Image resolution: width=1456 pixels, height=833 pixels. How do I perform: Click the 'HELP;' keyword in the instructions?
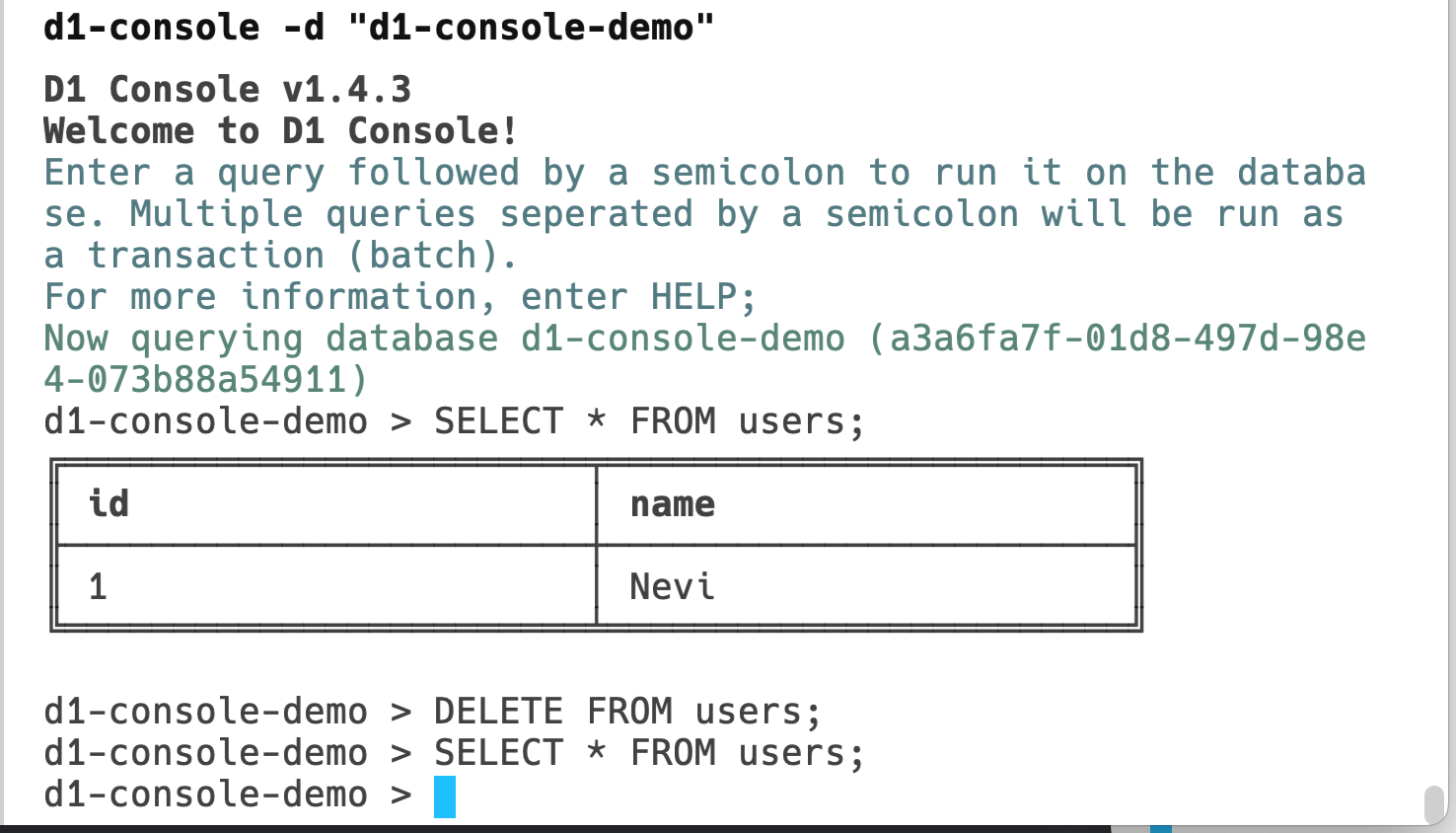coord(702,297)
